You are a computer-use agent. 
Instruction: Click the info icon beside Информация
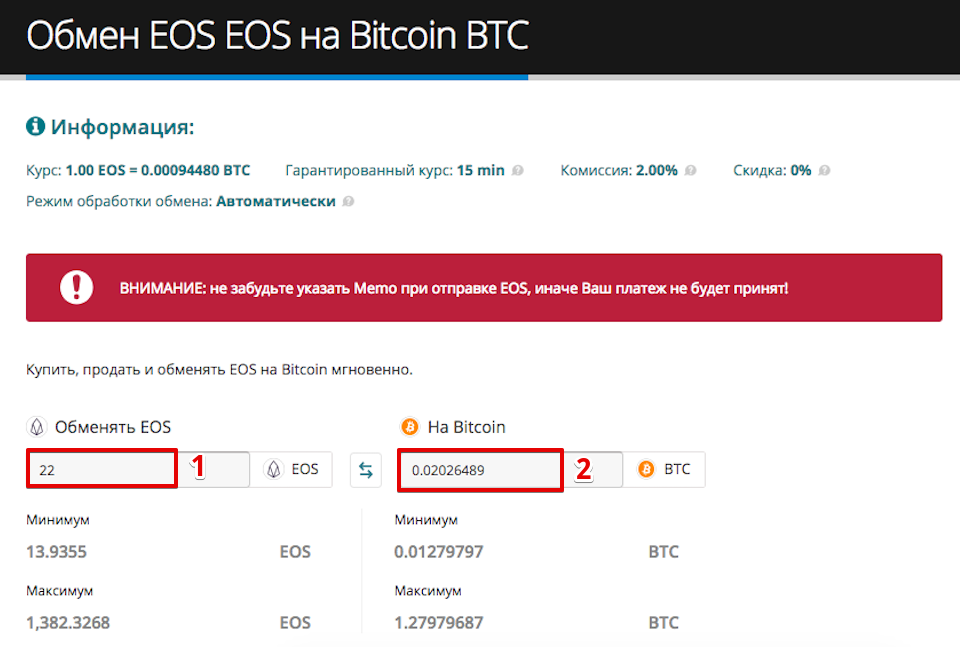click(x=36, y=126)
